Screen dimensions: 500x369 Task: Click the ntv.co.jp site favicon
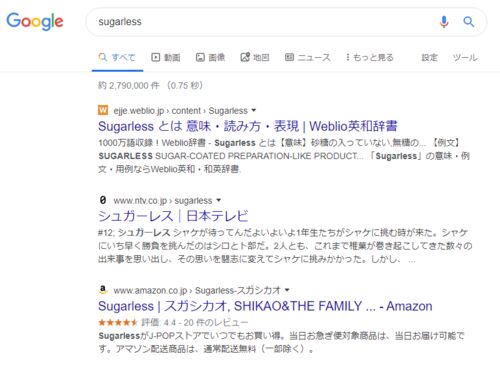click(103, 200)
